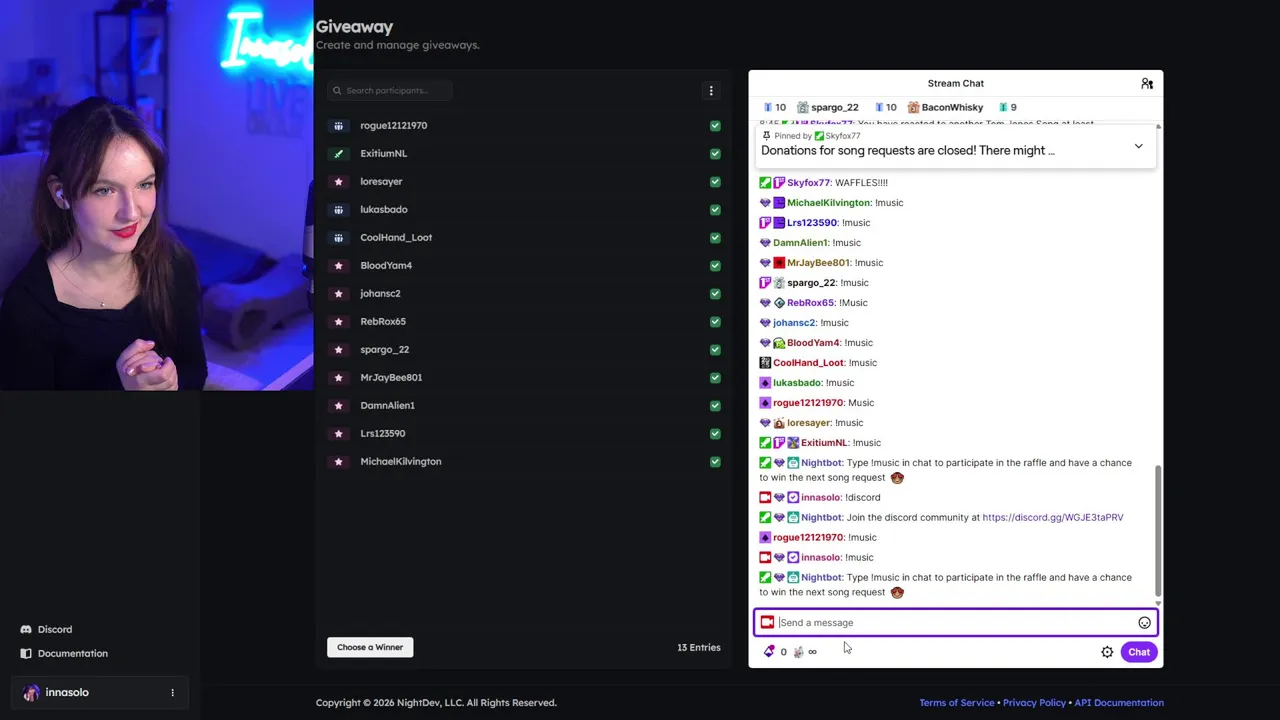Screen dimensions: 1280x720
Task: Toggle the checkbox for BloodYam4 entry
Action: [715, 265]
